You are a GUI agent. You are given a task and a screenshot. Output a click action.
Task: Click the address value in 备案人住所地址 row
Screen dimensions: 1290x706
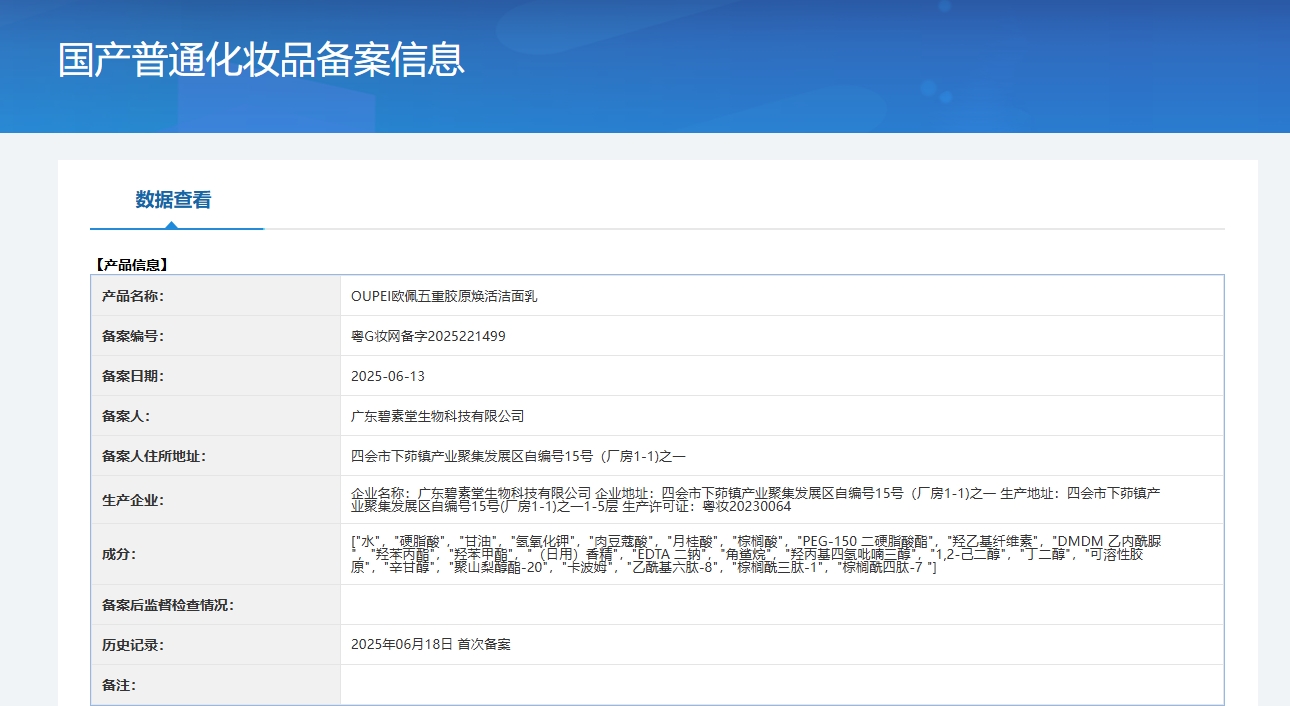click(x=518, y=456)
